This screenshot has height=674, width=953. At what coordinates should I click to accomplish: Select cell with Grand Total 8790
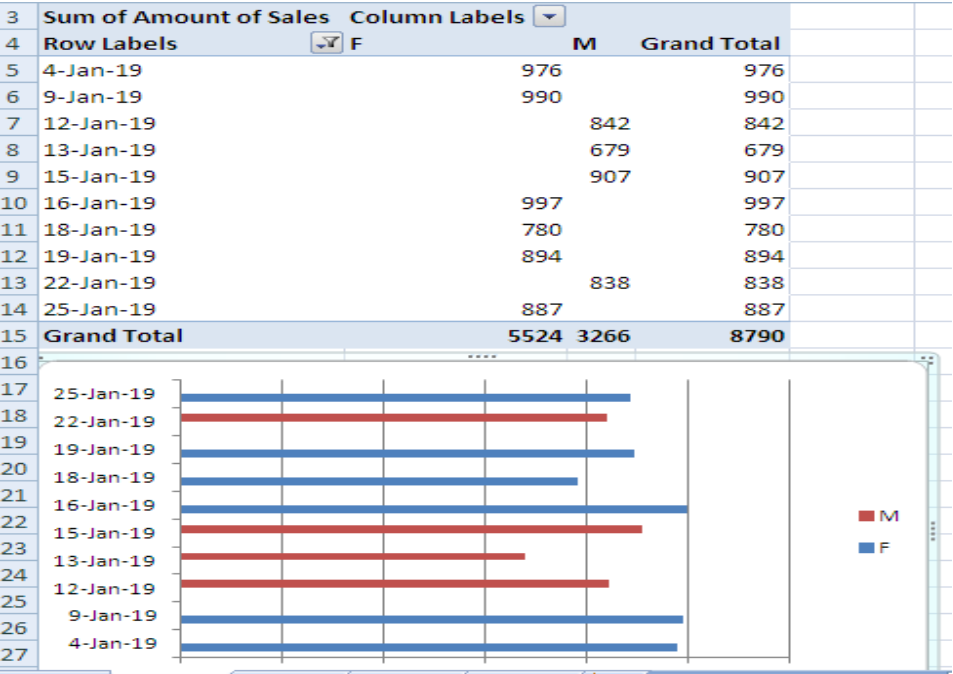712,335
